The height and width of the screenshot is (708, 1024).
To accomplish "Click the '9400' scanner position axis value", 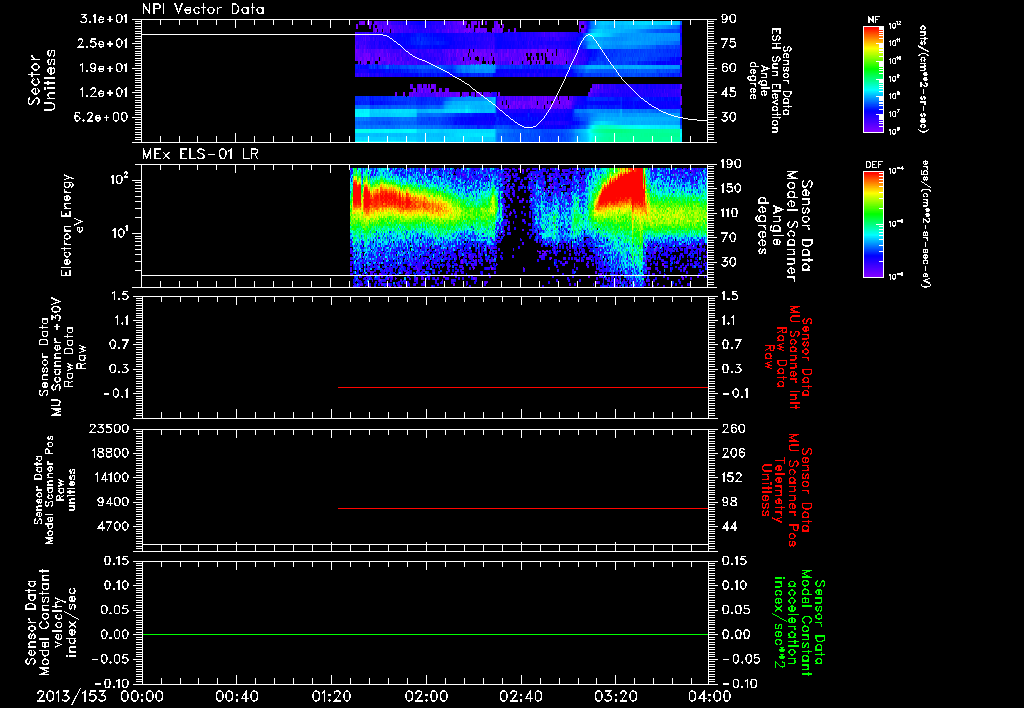I will [x=114, y=502].
